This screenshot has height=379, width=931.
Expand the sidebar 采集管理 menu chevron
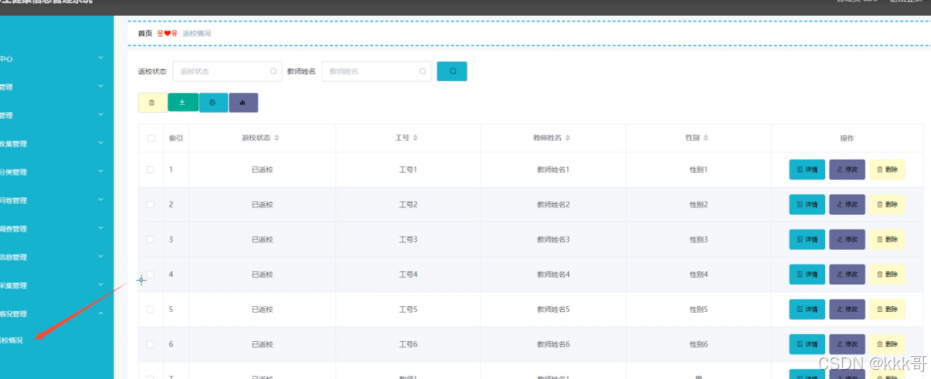coord(100,285)
